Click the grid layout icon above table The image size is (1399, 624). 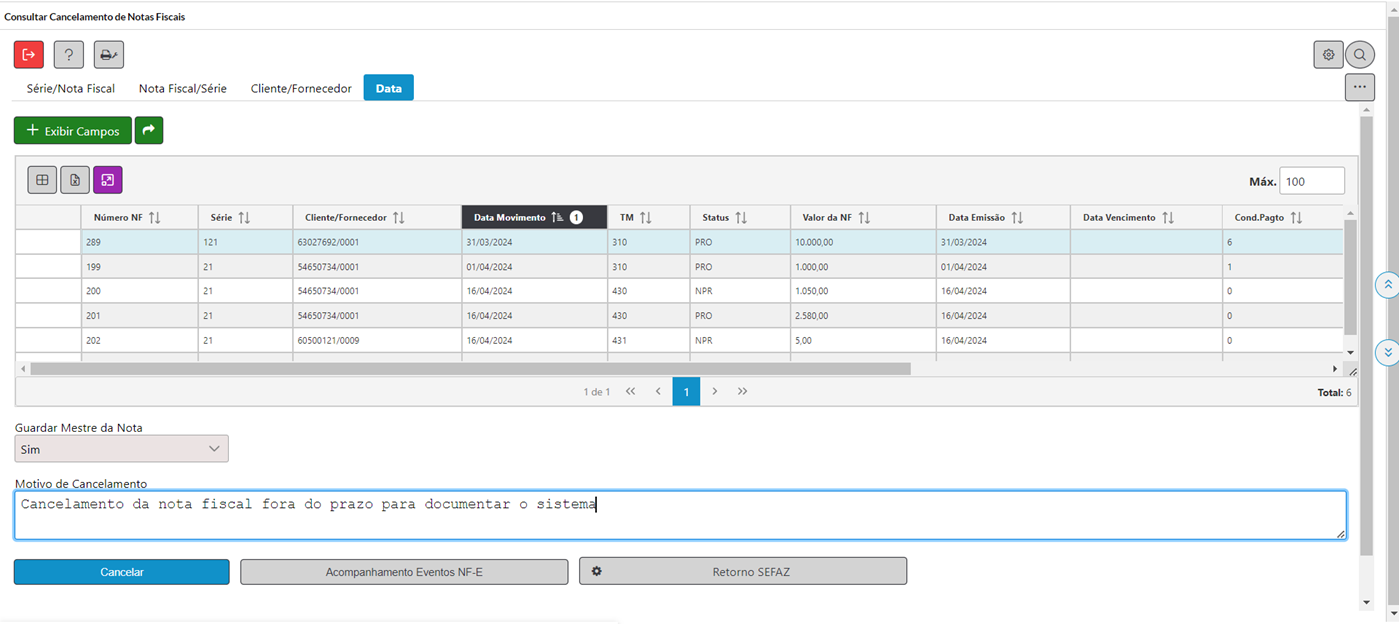click(42, 180)
